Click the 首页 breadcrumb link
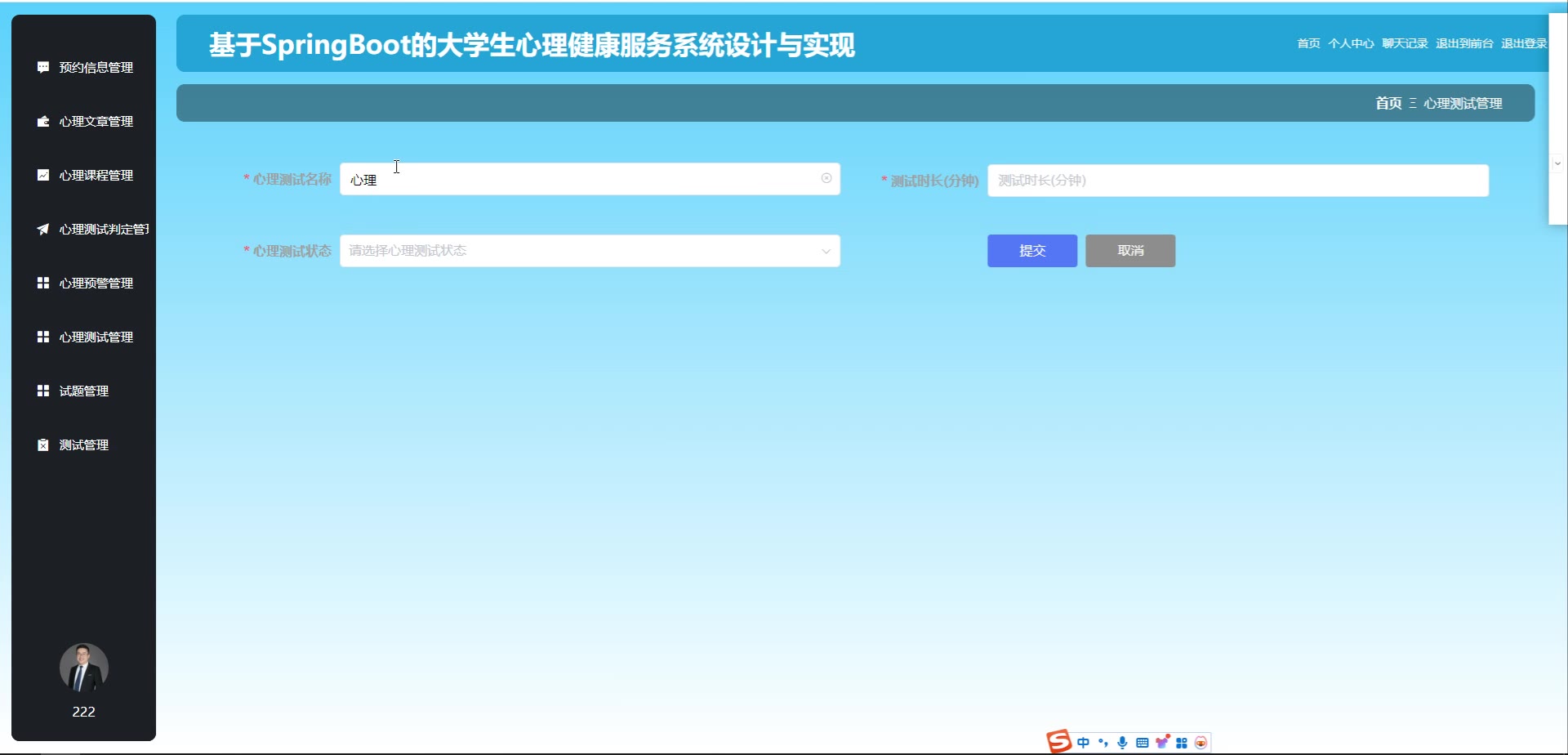The width and height of the screenshot is (1568, 755). coord(1388,103)
